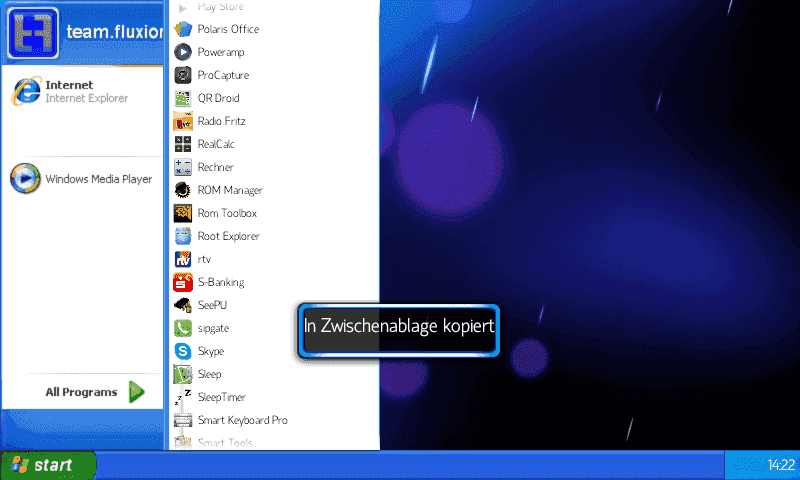Click the Radio Fritz label text
Screen dimensions: 800x480
(x=221, y=121)
